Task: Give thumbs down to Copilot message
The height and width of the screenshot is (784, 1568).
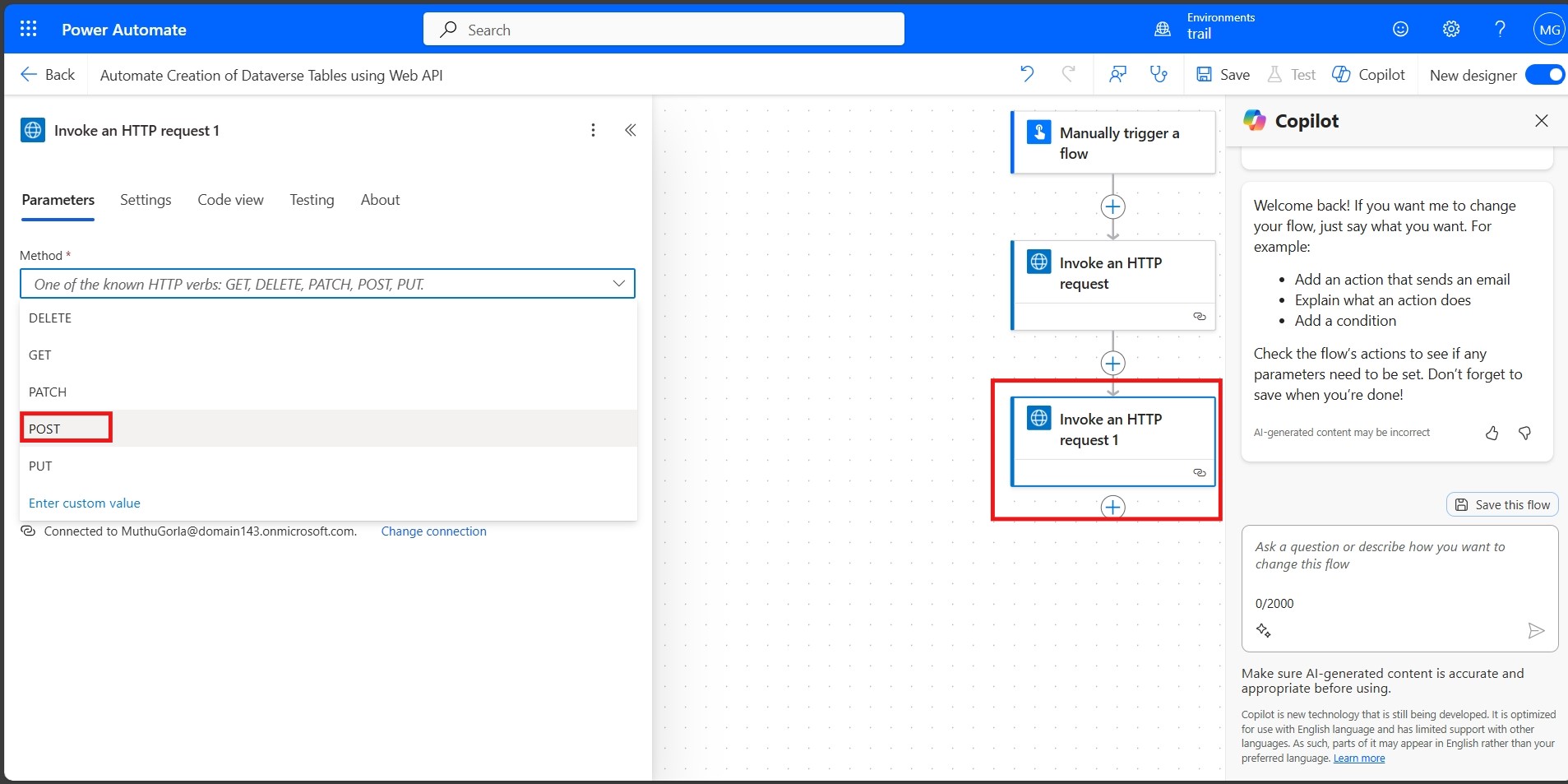Action: (x=1524, y=433)
